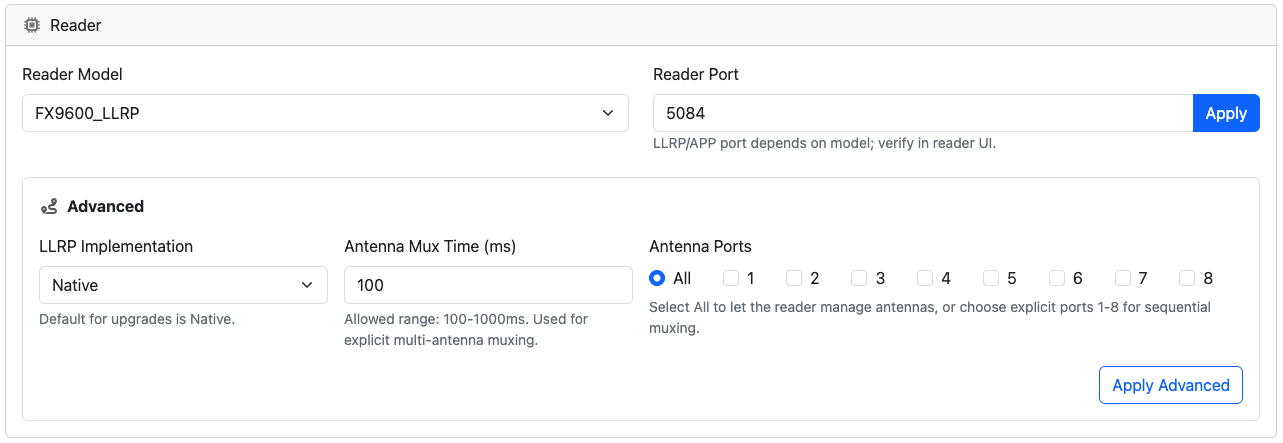Toggle antenna port 6 checkbox
The height and width of the screenshot is (443, 1283).
(x=1057, y=278)
